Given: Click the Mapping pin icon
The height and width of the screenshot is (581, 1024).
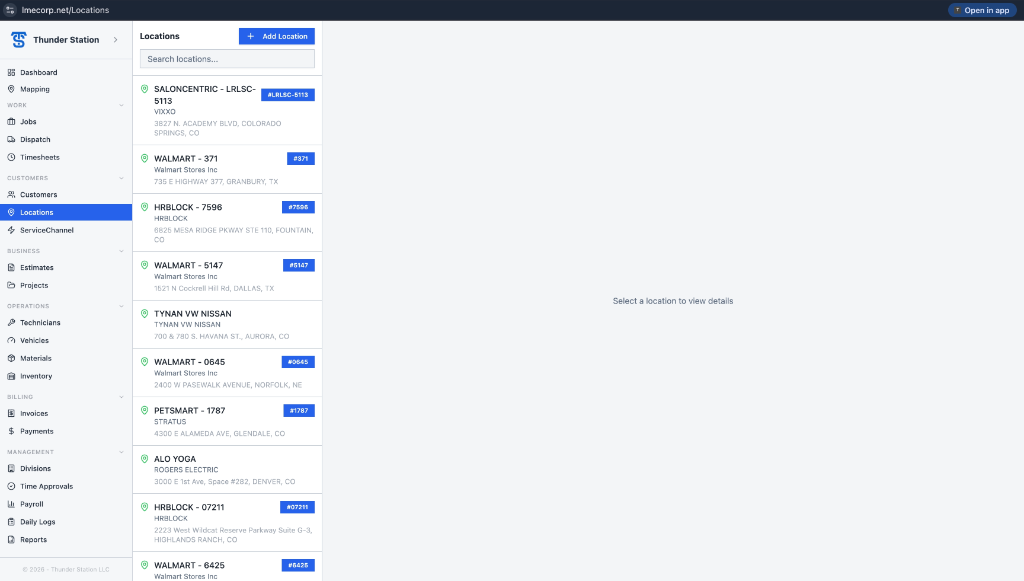Looking at the screenshot, I should 11,89.
